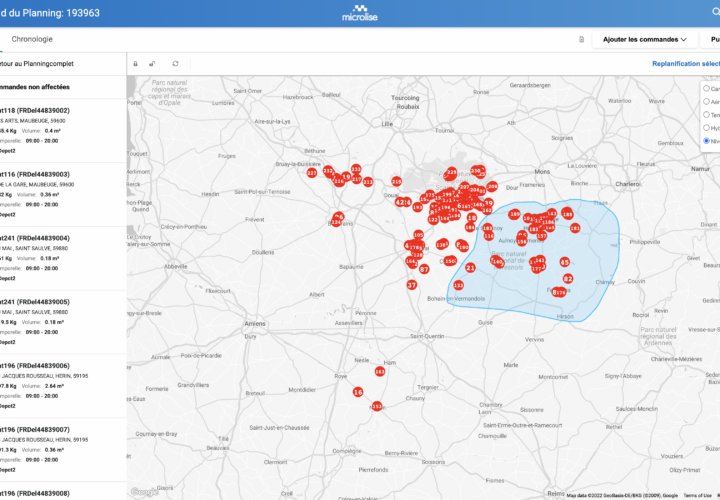720x500 pixels.
Task: Select map marker 45
Action: 565,262
